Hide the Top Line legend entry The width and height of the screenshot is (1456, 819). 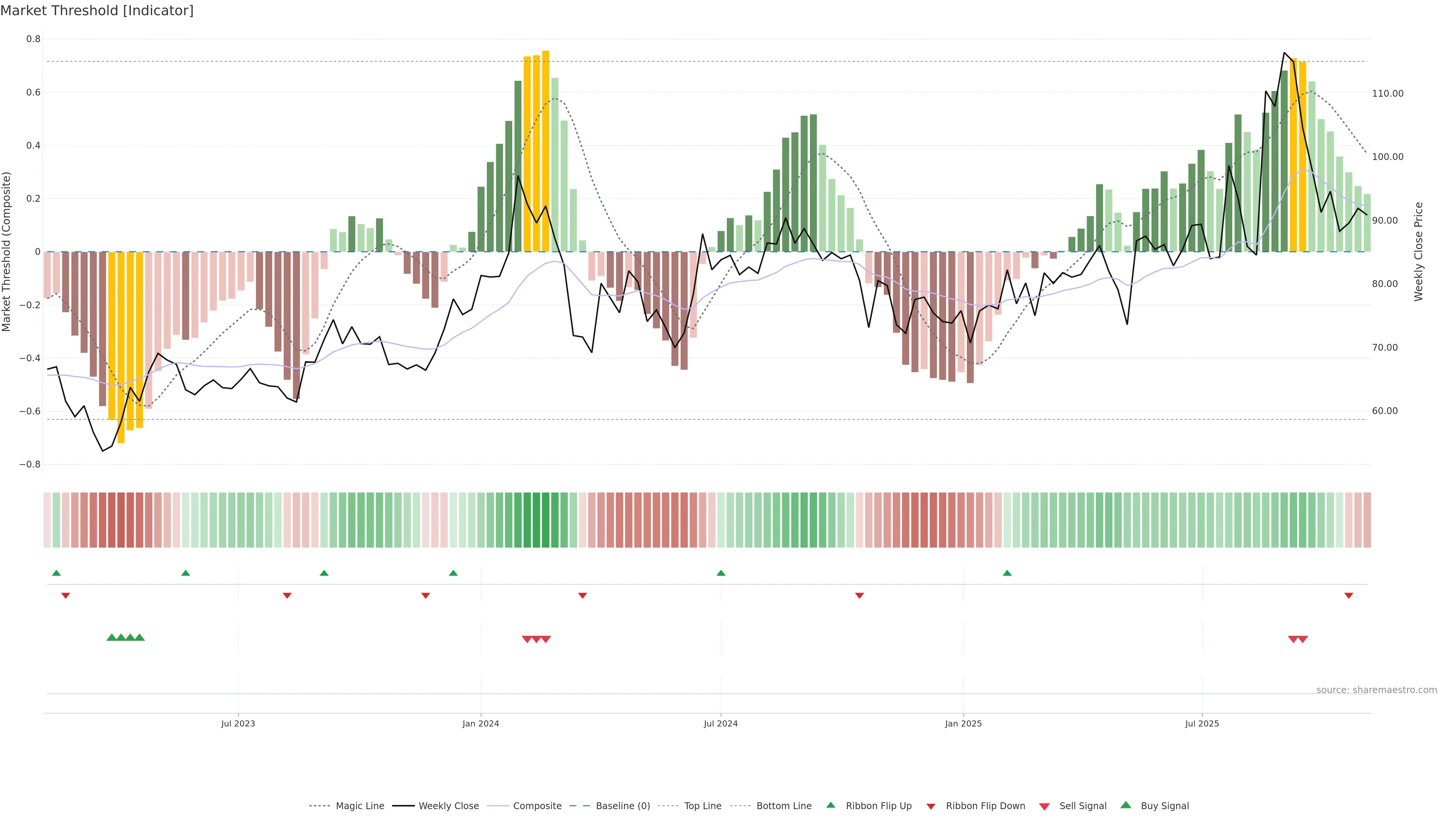[703, 806]
